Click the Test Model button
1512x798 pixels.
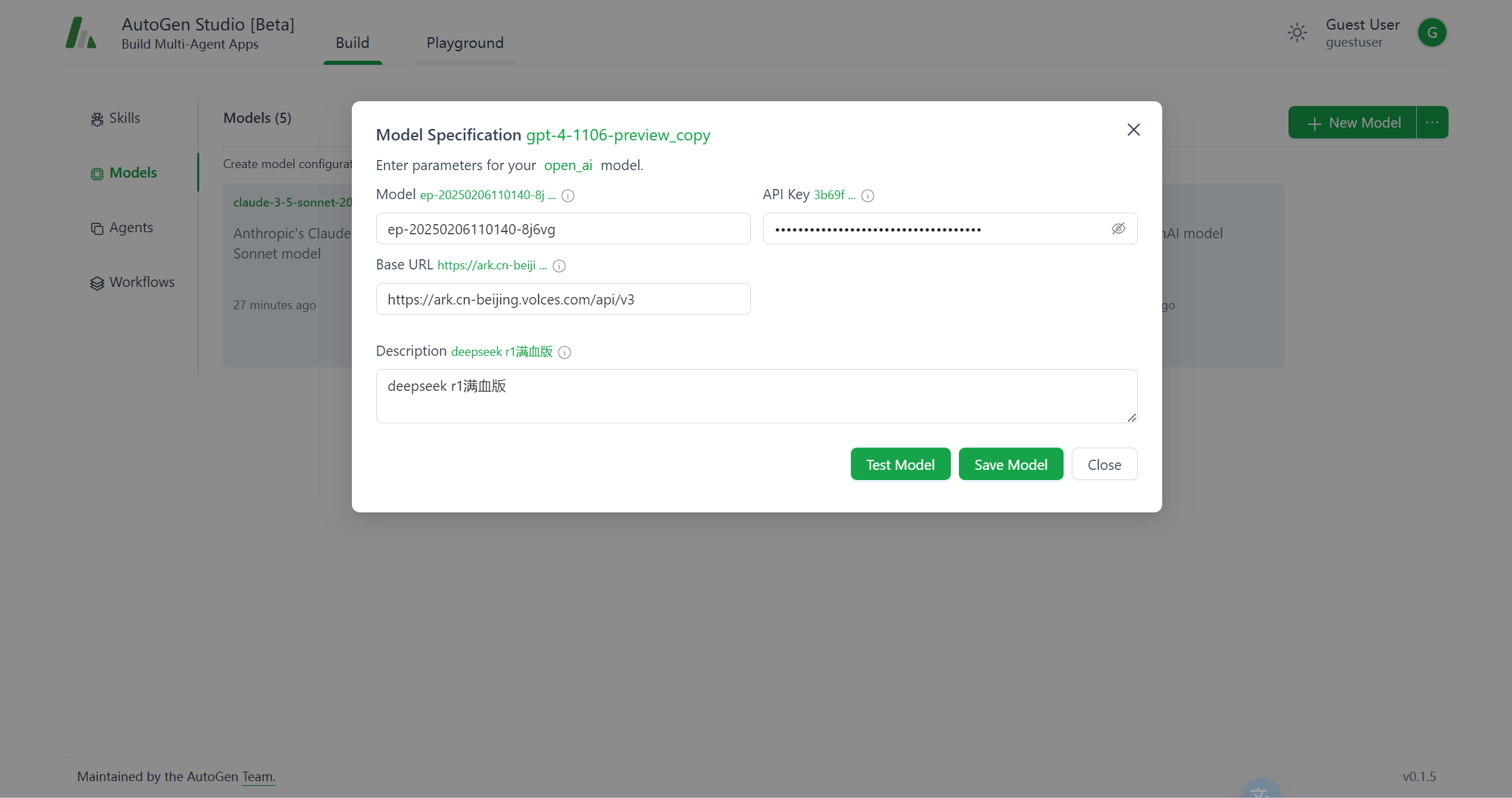coord(900,464)
